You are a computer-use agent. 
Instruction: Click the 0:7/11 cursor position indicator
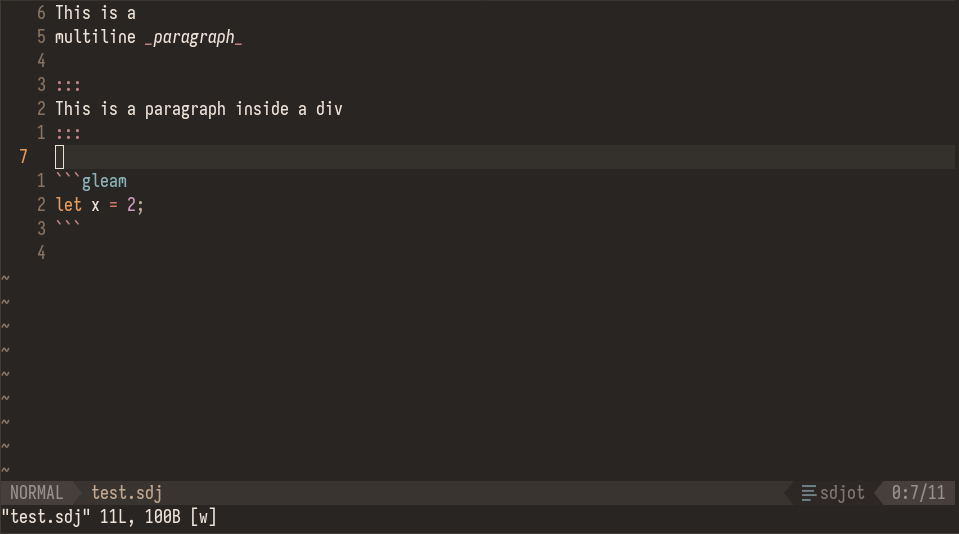918,493
